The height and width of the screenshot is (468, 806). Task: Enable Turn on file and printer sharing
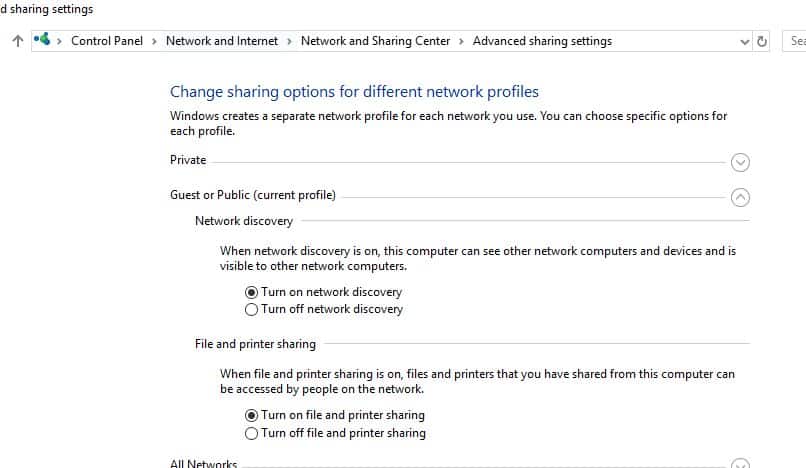252,415
